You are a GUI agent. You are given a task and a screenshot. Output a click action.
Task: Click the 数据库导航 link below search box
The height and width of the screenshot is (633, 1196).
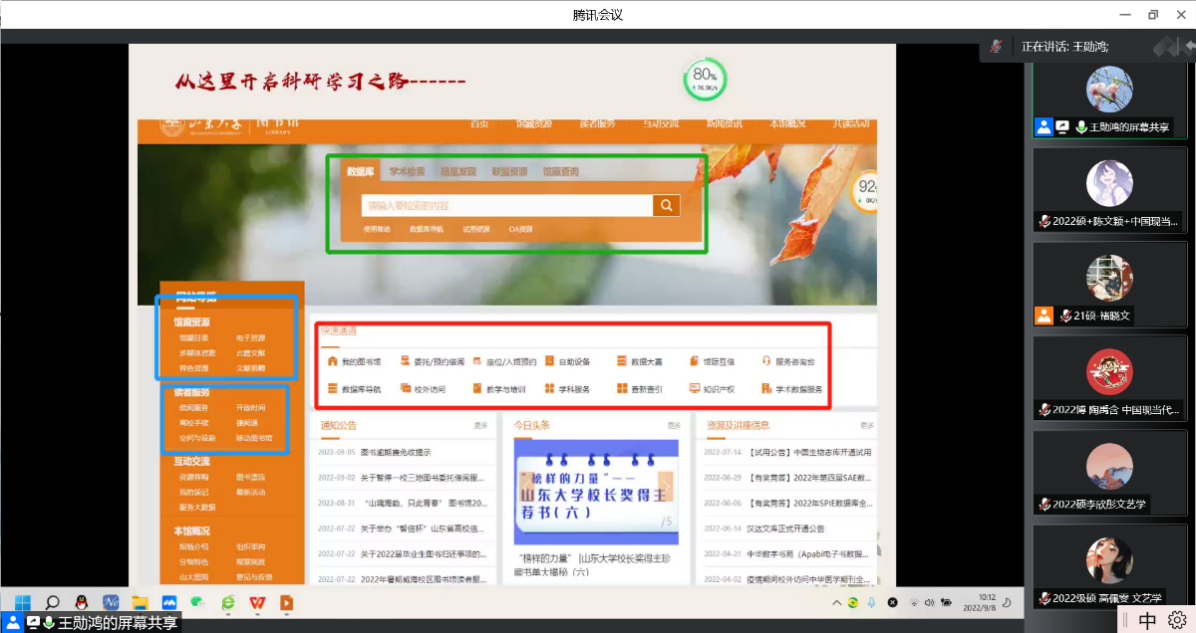point(426,229)
